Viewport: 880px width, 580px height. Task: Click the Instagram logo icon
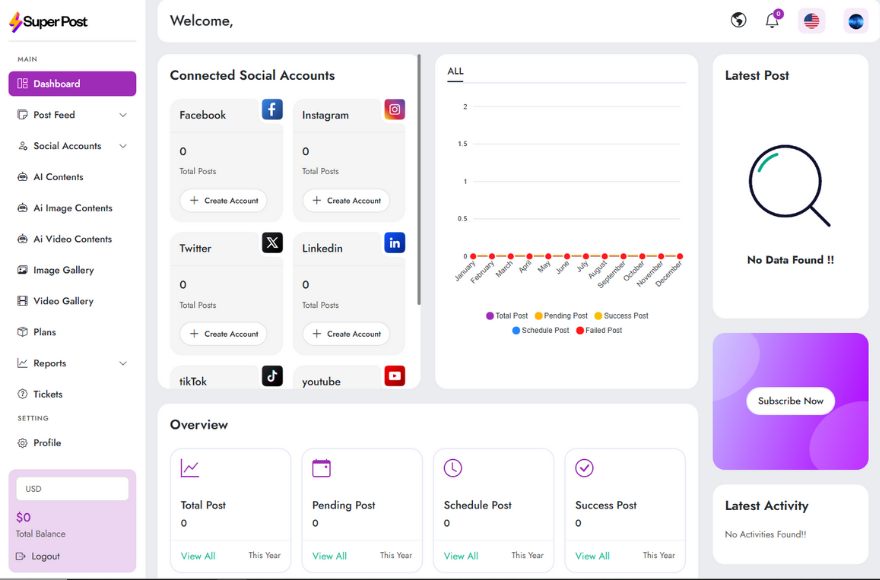(x=395, y=109)
